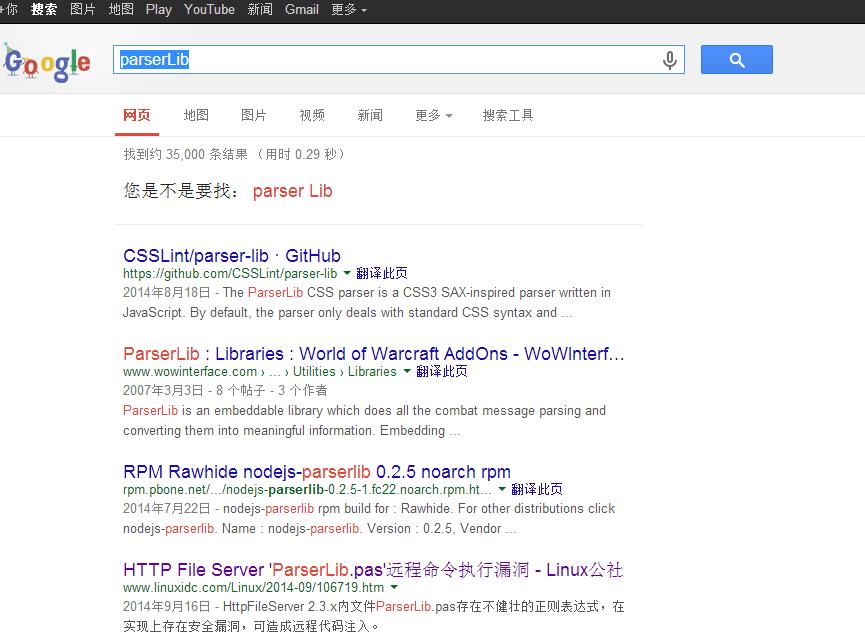Expand the arrow beside github.com/CSSLint/parser-lib URL
This screenshot has height=634, width=865.
(x=347, y=273)
